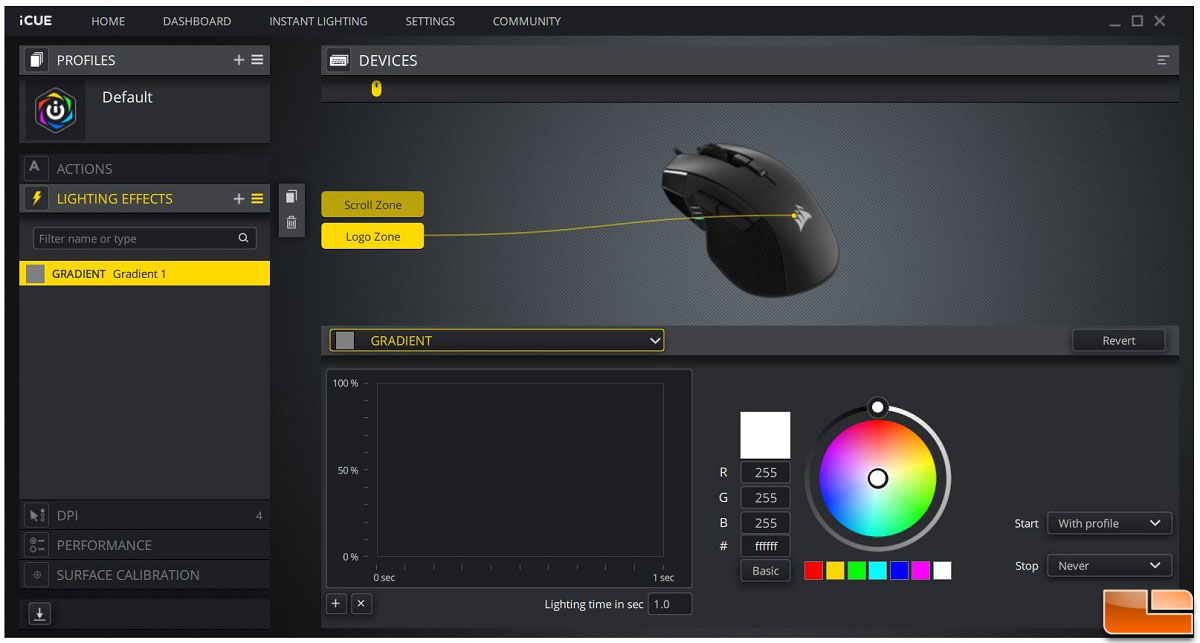Open the DASHBOARD tab

pos(197,21)
